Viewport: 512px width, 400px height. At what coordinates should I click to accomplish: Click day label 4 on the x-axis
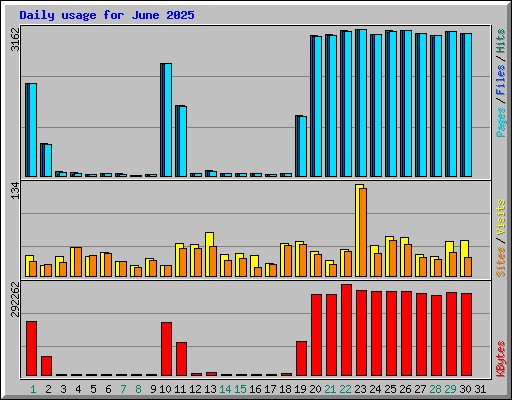[78, 389]
